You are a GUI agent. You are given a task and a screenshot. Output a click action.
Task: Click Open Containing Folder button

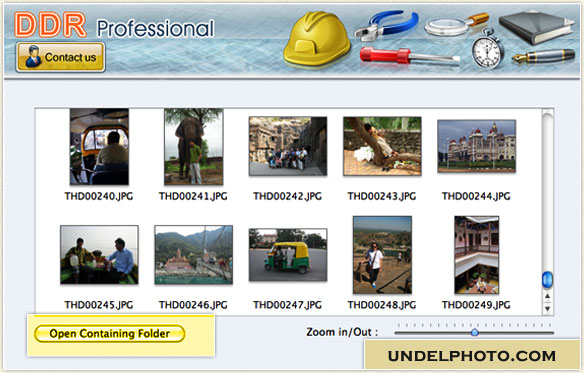coord(110,334)
